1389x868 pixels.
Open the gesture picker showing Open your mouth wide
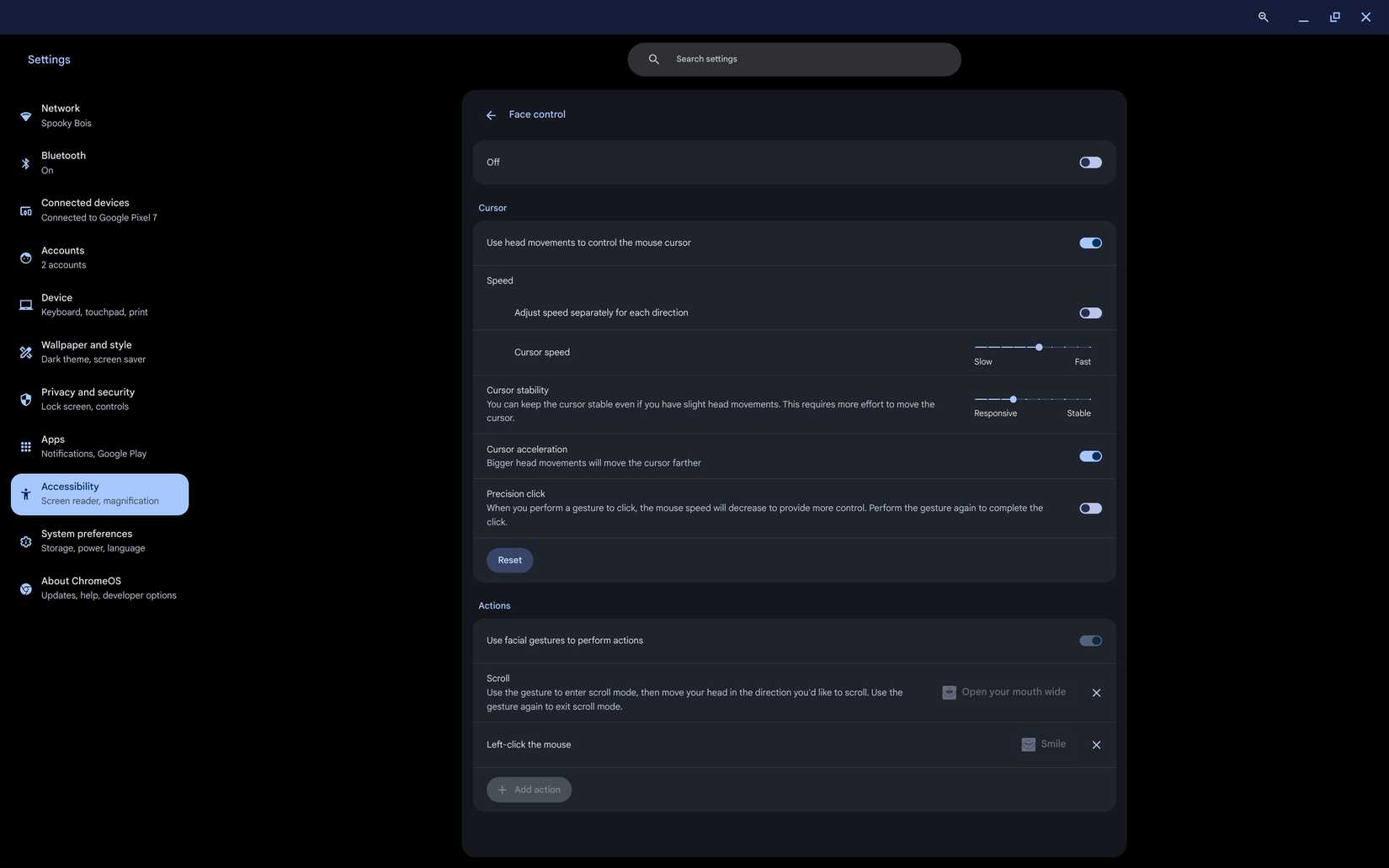click(1004, 691)
